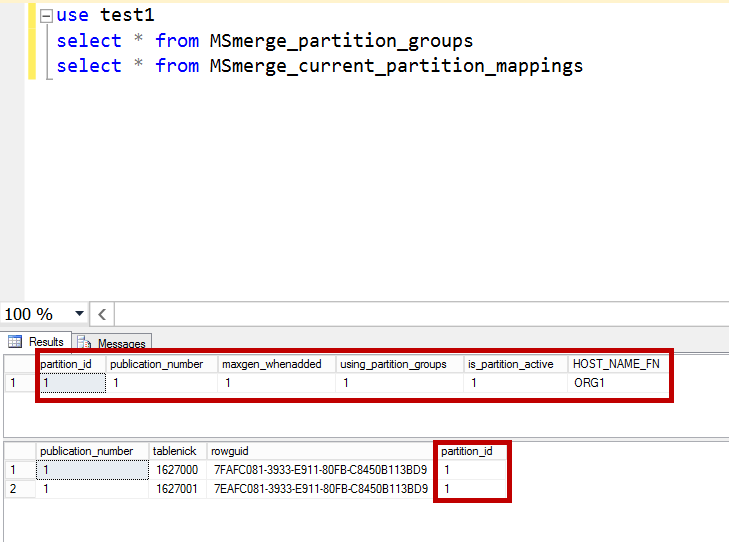
Task: Click the 1627000 tablenick cell
Action: coord(176,470)
